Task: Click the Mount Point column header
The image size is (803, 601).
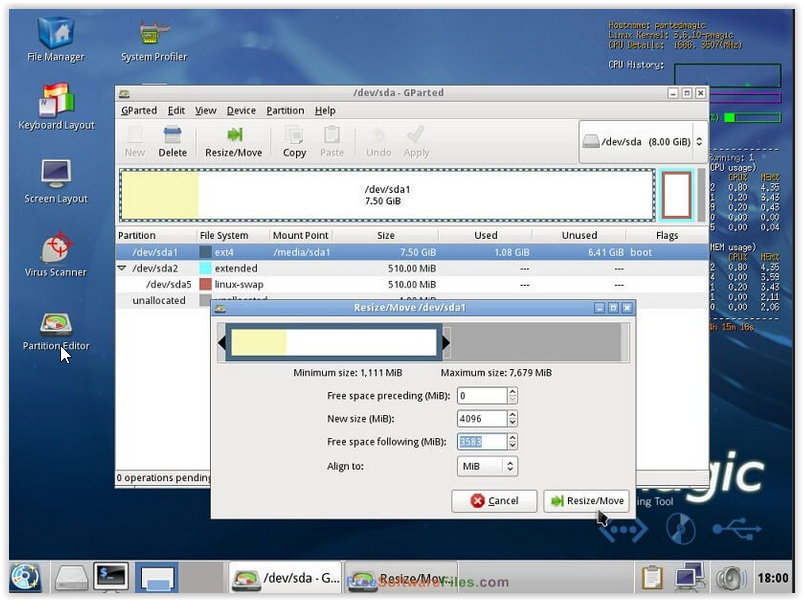Action: pyautogui.click(x=301, y=235)
